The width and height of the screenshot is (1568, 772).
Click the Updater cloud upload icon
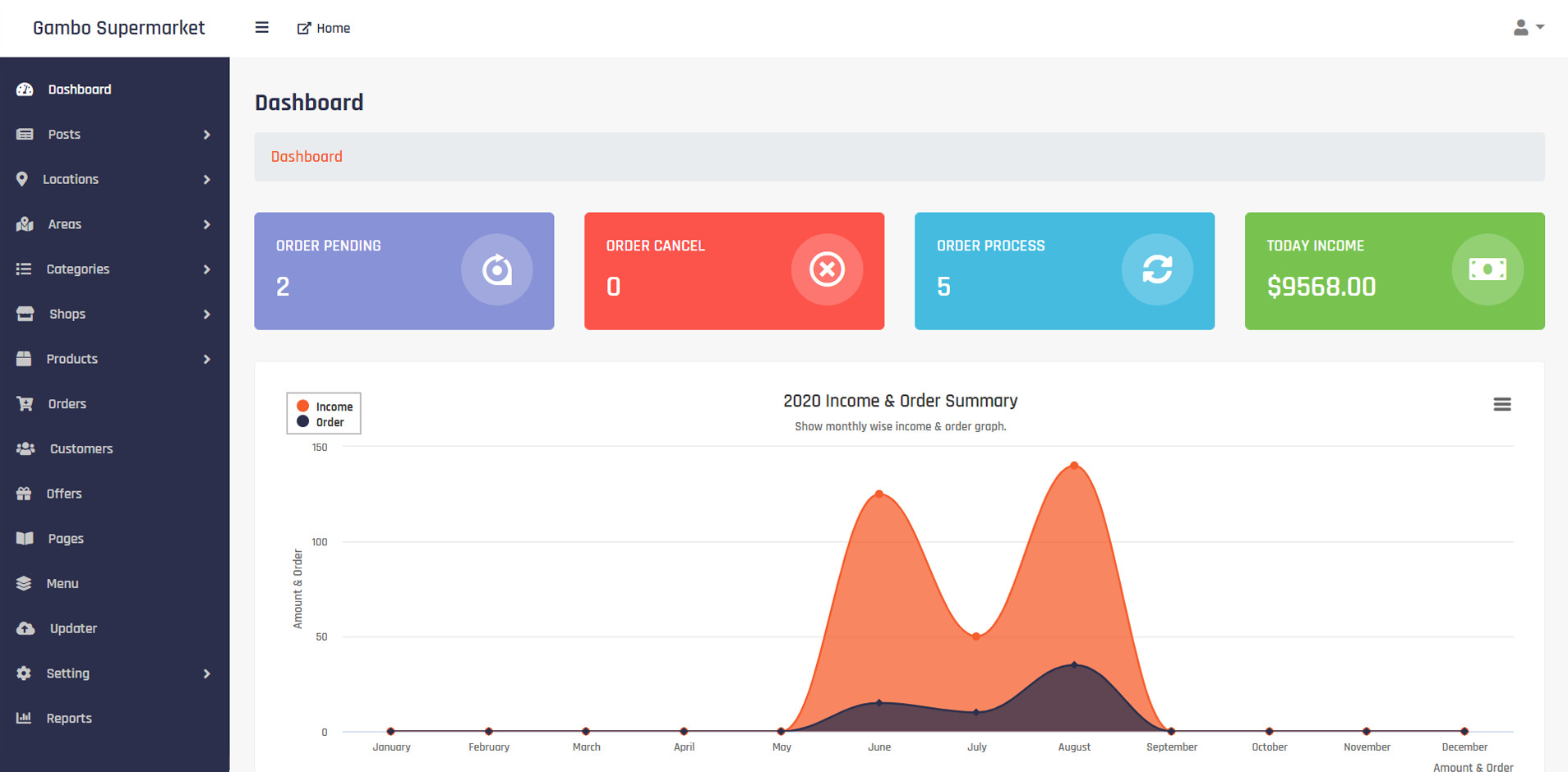point(25,628)
